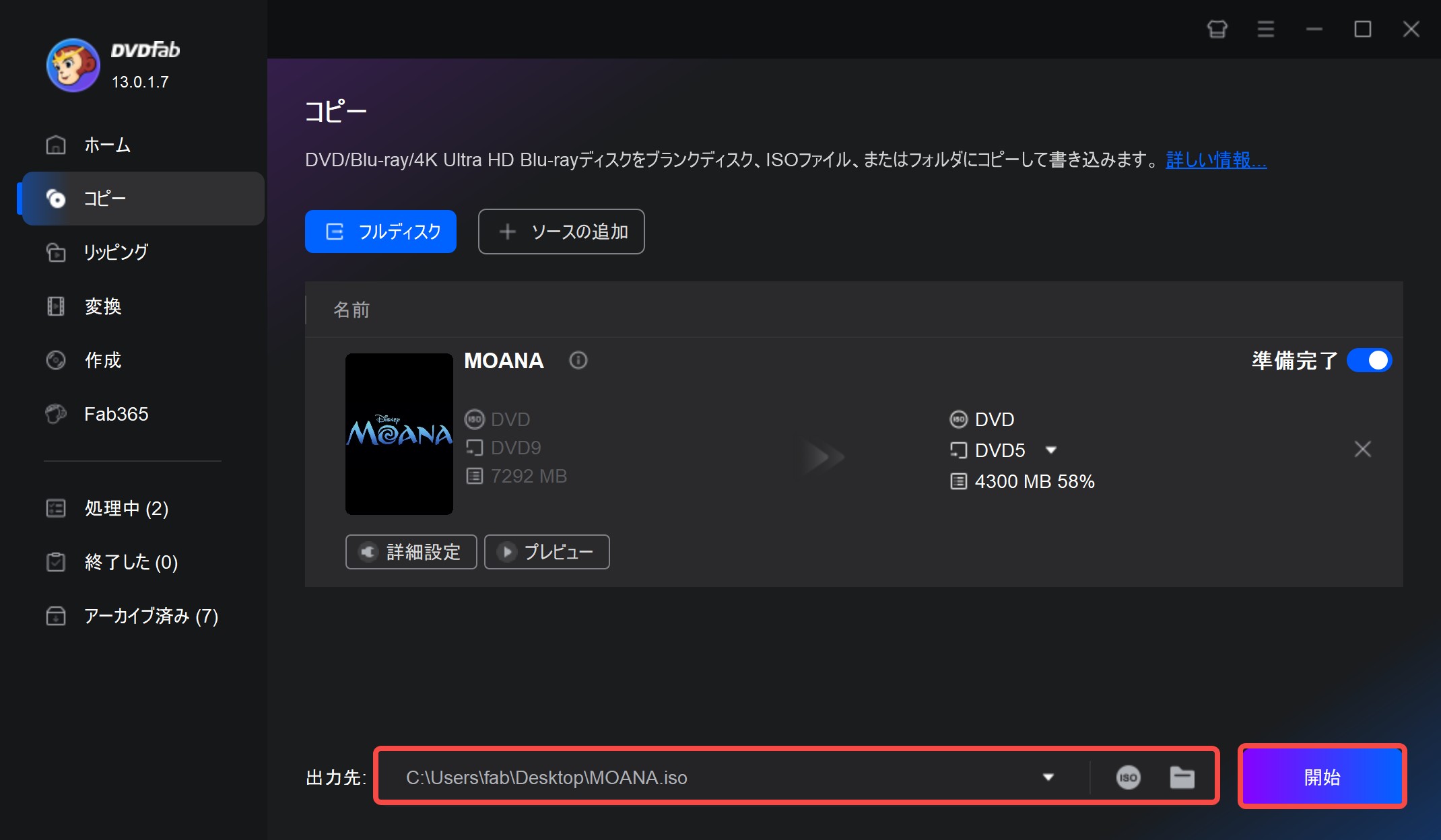Select the コピー sidebar item
The image size is (1441, 840).
tap(143, 199)
